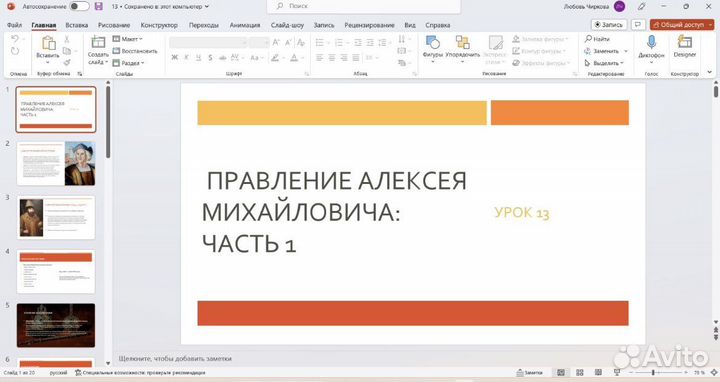The width and height of the screenshot is (720, 382).
Task: Click the русский language indicator
Action: click(x=58, y=372)
